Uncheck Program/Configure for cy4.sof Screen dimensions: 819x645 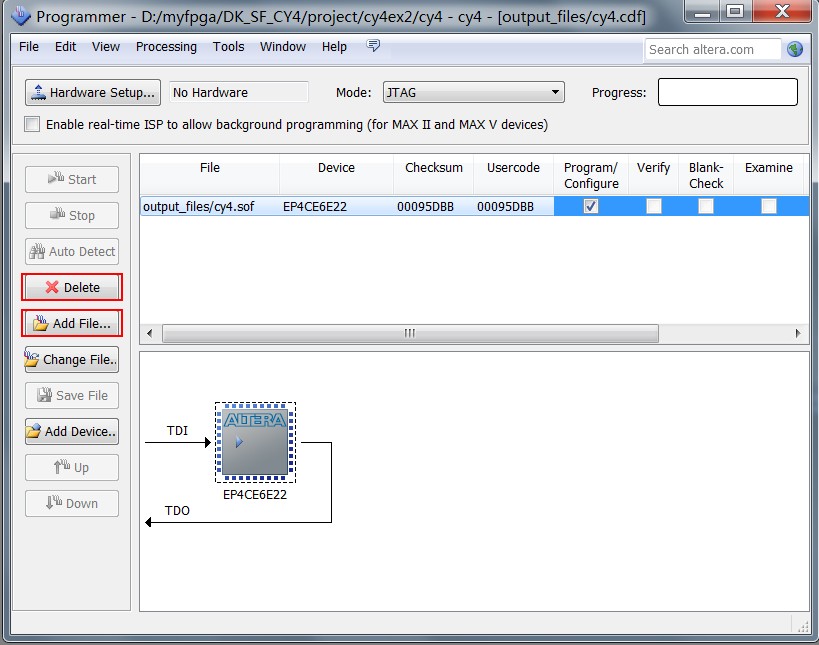click(x=591, y=206)
